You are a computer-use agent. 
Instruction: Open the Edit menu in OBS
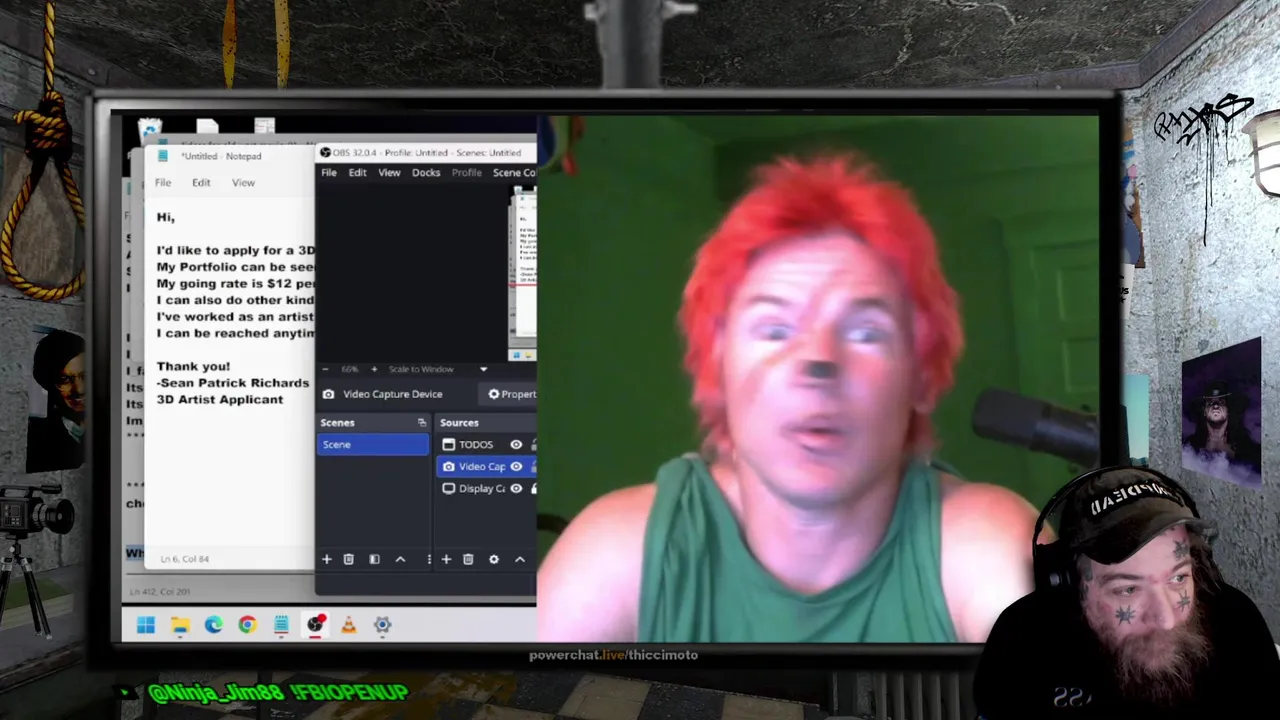[357, 172]
